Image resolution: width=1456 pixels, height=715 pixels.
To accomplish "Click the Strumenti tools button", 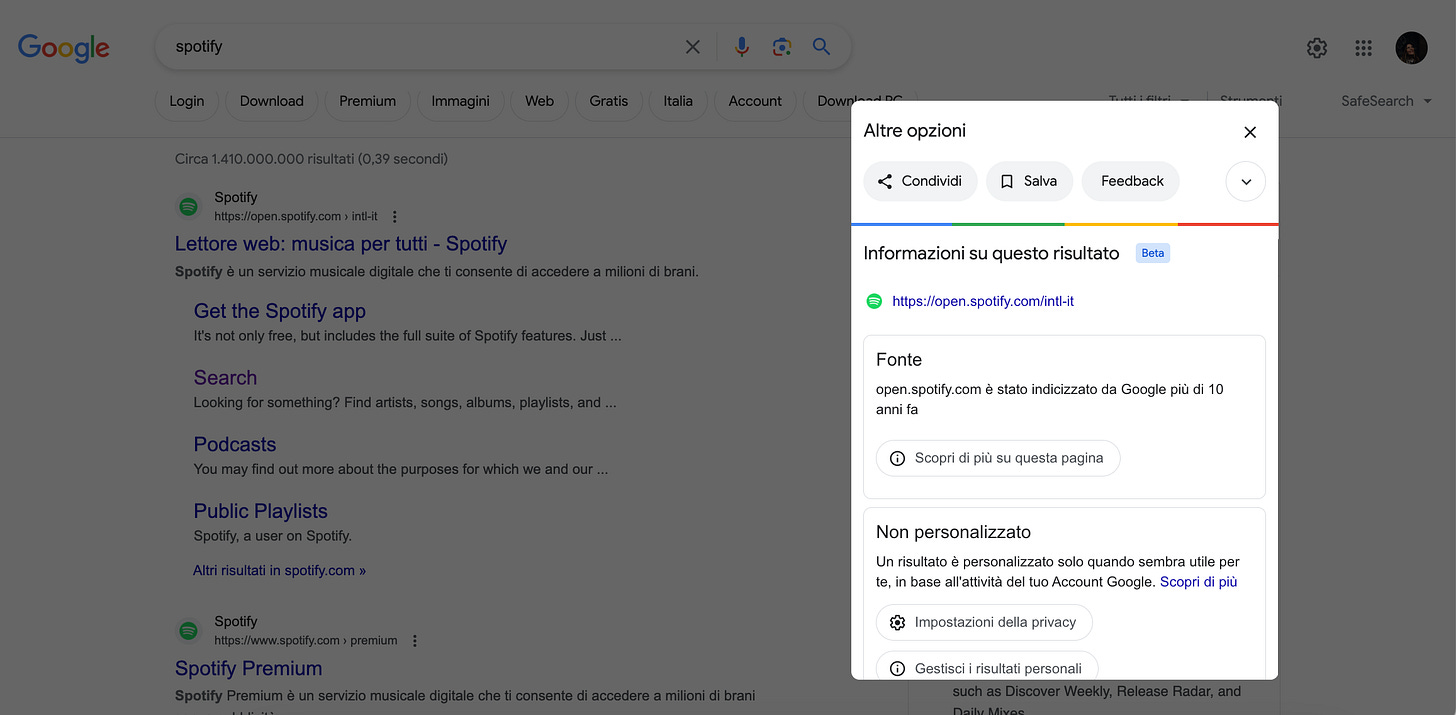I will (x=1250, y=101).
